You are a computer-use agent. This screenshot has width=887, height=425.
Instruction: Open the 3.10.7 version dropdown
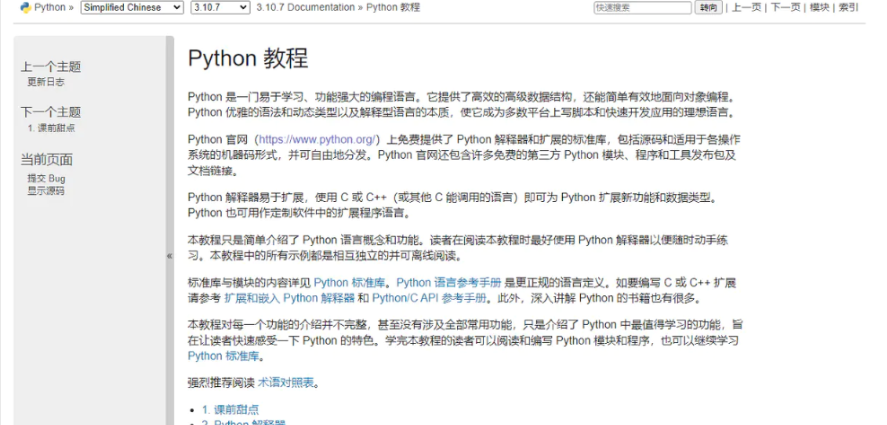[x=220, y=7]
